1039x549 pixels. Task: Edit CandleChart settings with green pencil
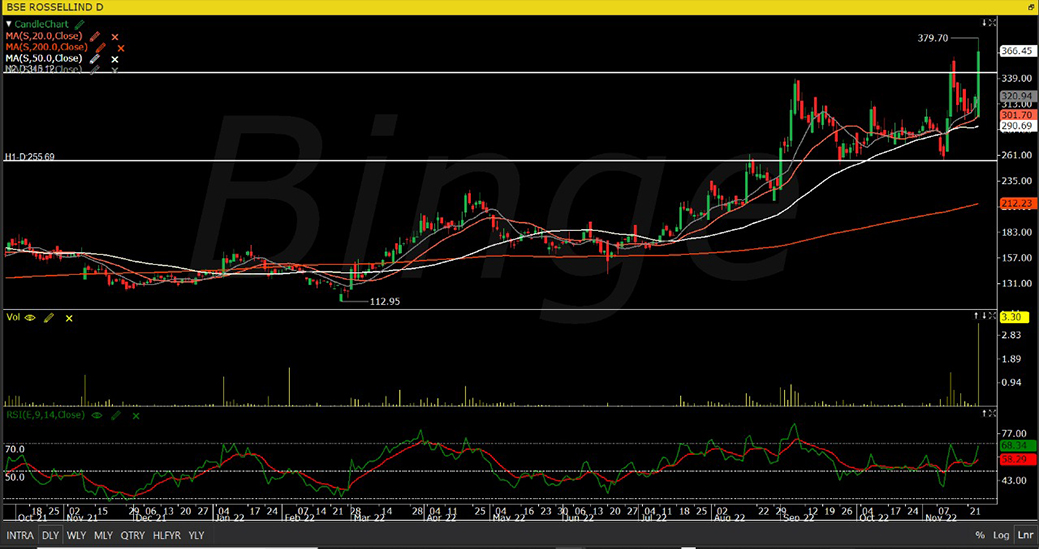[x=80, y=25]
